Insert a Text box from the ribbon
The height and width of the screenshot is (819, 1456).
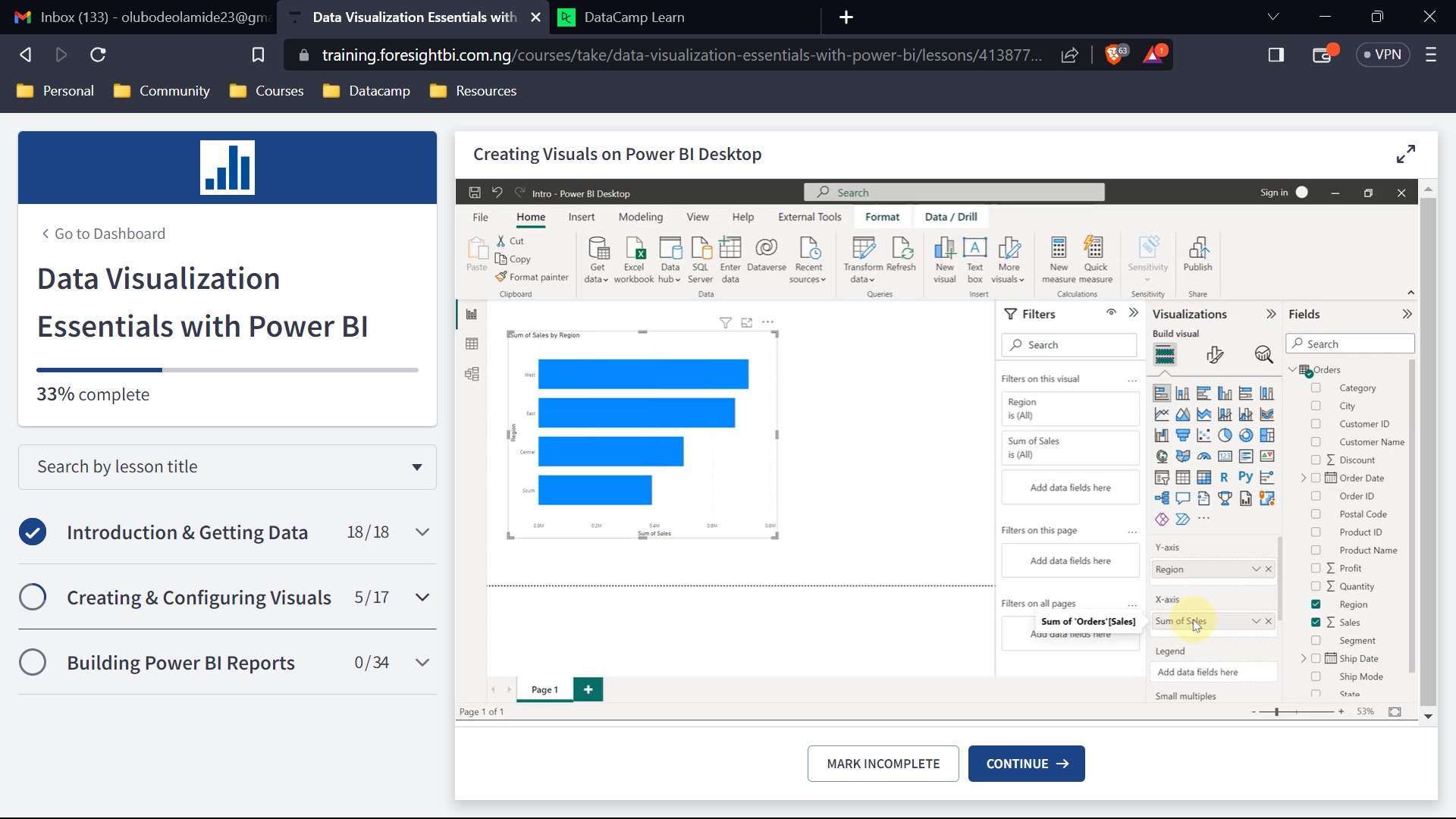[x=974, y=254]
